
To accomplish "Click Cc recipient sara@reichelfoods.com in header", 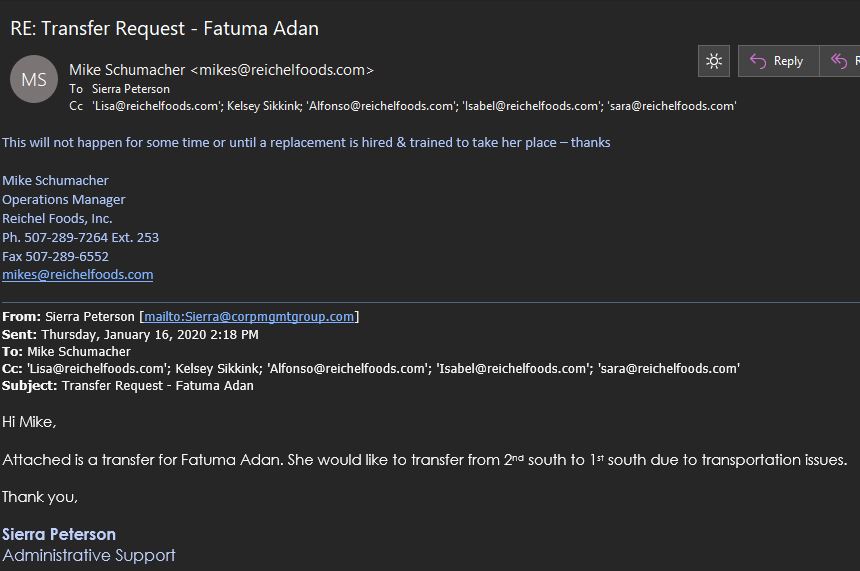I will pyautogui.click(x=672, y=105).
